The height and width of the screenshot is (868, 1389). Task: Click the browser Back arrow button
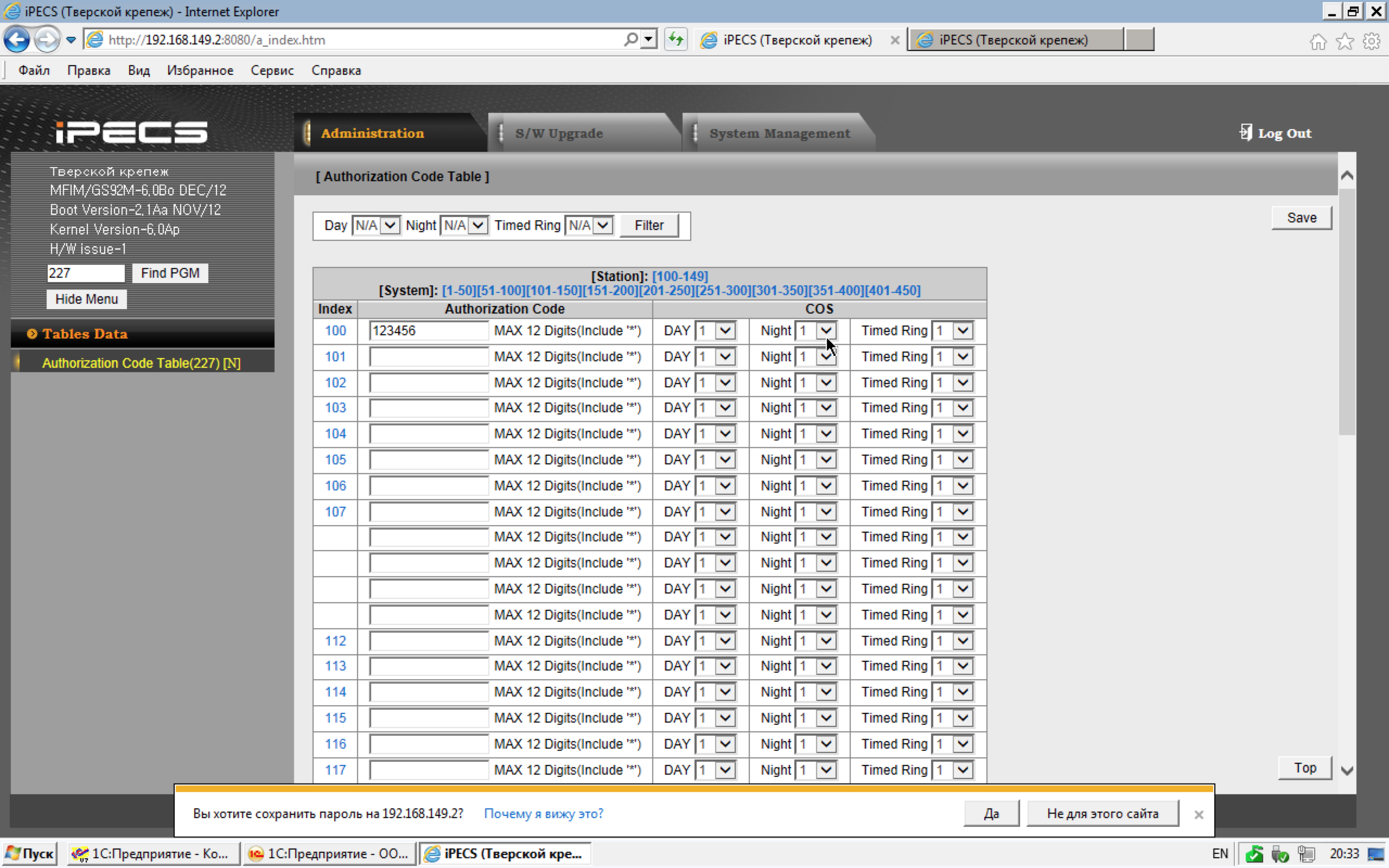click(x=17, y=40)
